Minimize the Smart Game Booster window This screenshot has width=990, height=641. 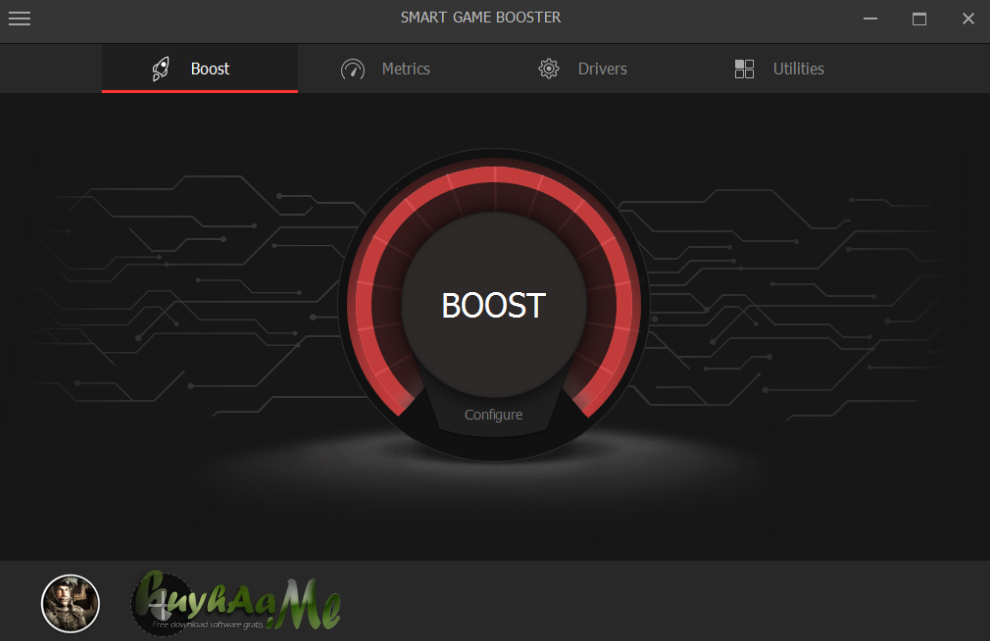[871, 18]
